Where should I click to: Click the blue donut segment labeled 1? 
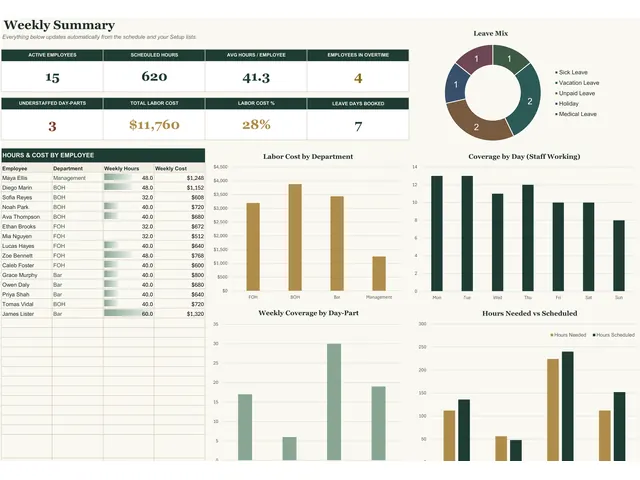pos(456,85)
